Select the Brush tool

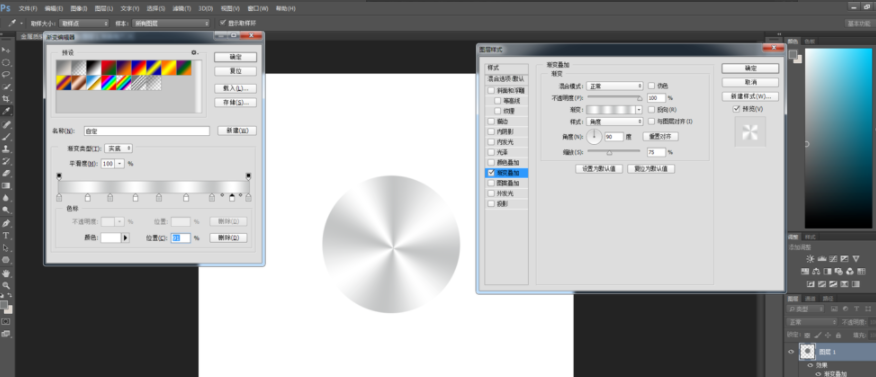(x=7, y=136)
